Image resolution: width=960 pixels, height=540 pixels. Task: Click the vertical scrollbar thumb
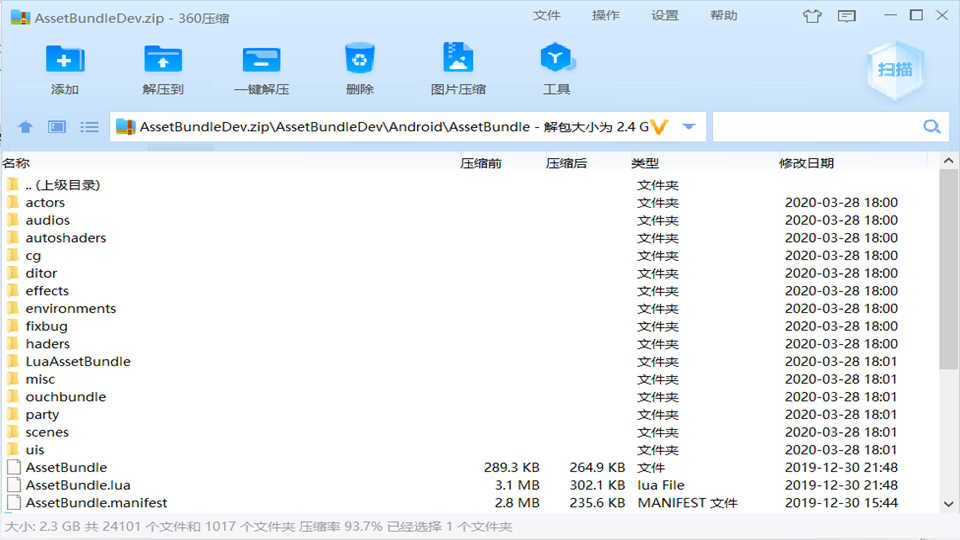[x=948, y=269]
